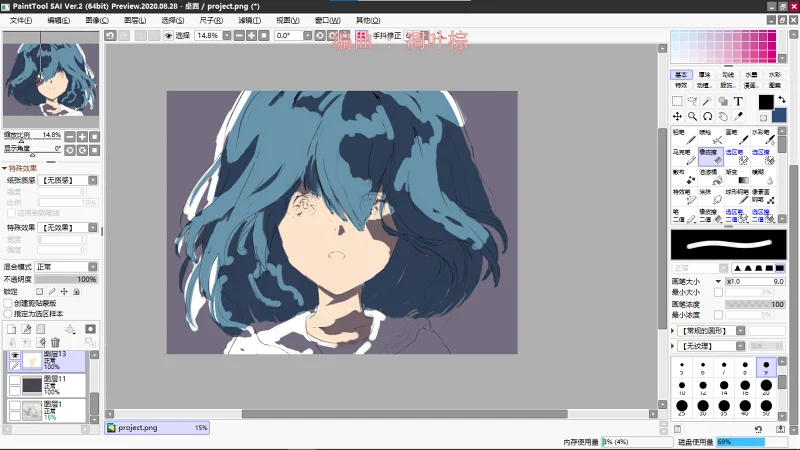Select the Text (T) tool
This screenshot has height=450, width=800.
point(738,101)
